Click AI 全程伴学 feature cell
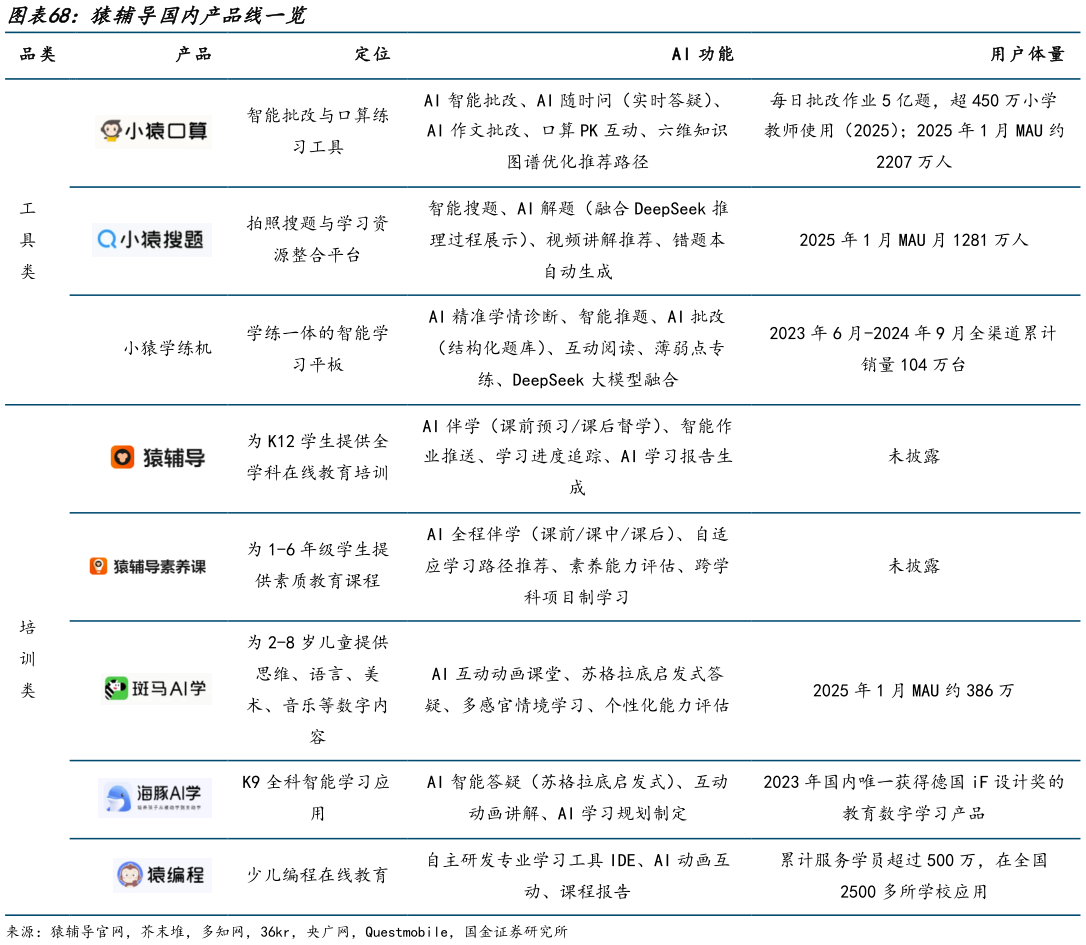This screenshot has height=945, width=1086. click(578, 565)
